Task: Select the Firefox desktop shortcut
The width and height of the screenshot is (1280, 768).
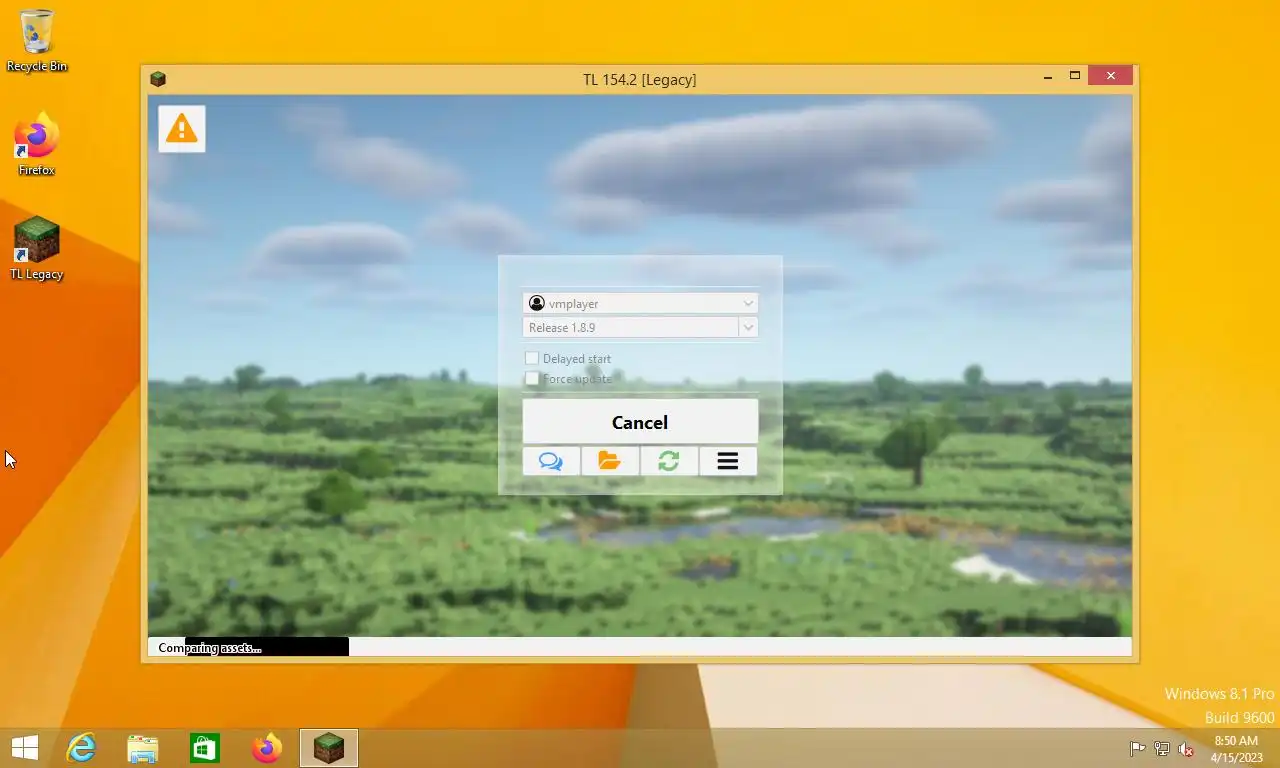Action: click(x=37, y=145)
